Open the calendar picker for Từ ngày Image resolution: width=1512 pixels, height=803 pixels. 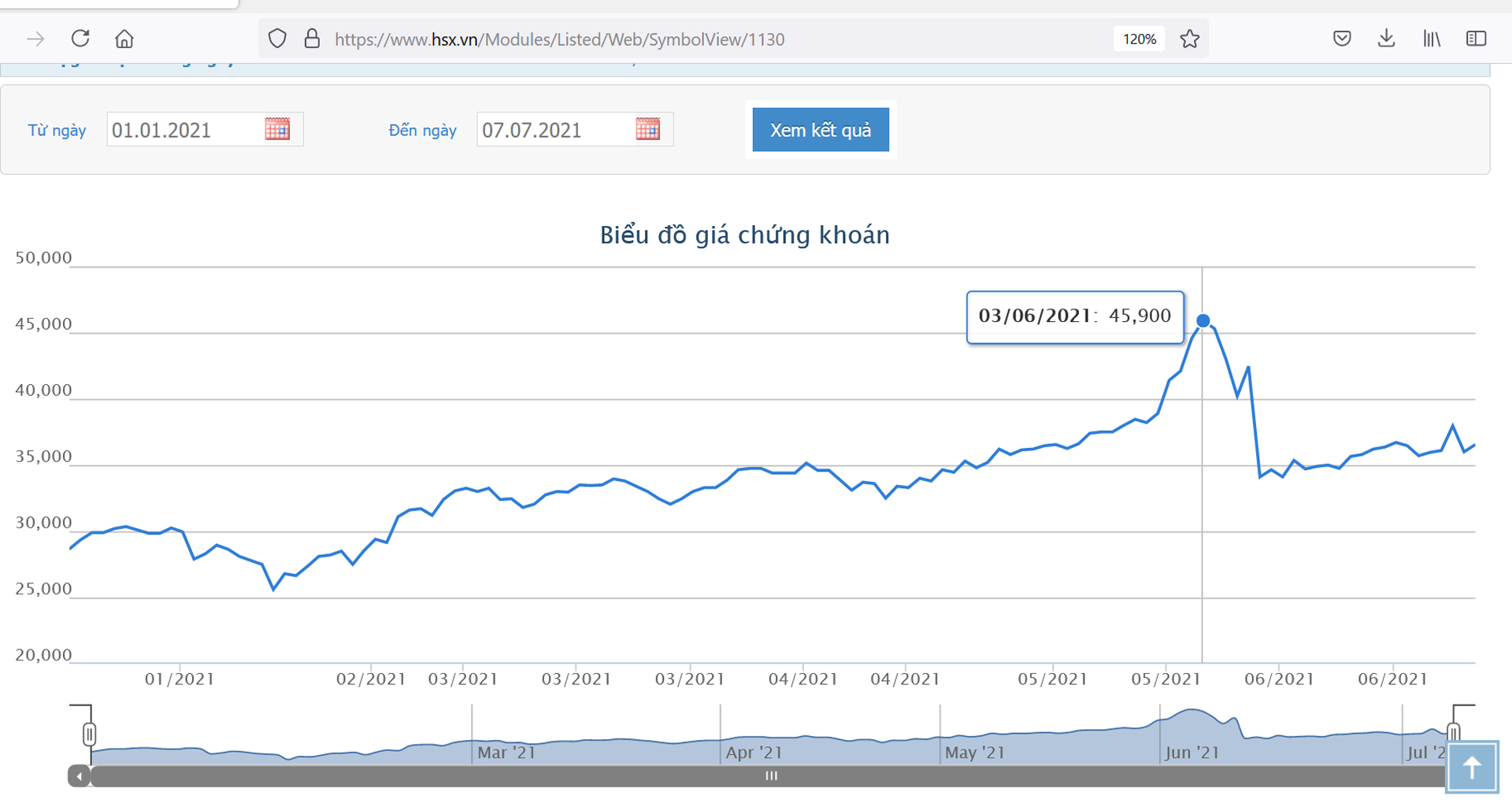pyautogui.click(x=277, y=129)
